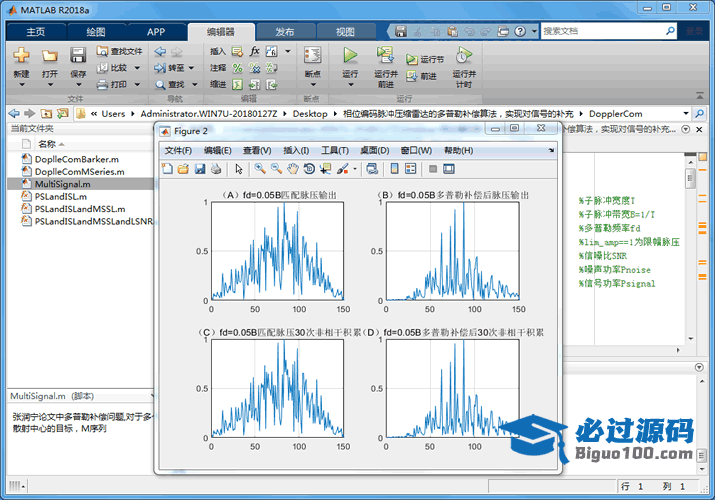Switch to the Plots (绘图) ribbon tab
This screenshot has width=715, height=500.
95,31
